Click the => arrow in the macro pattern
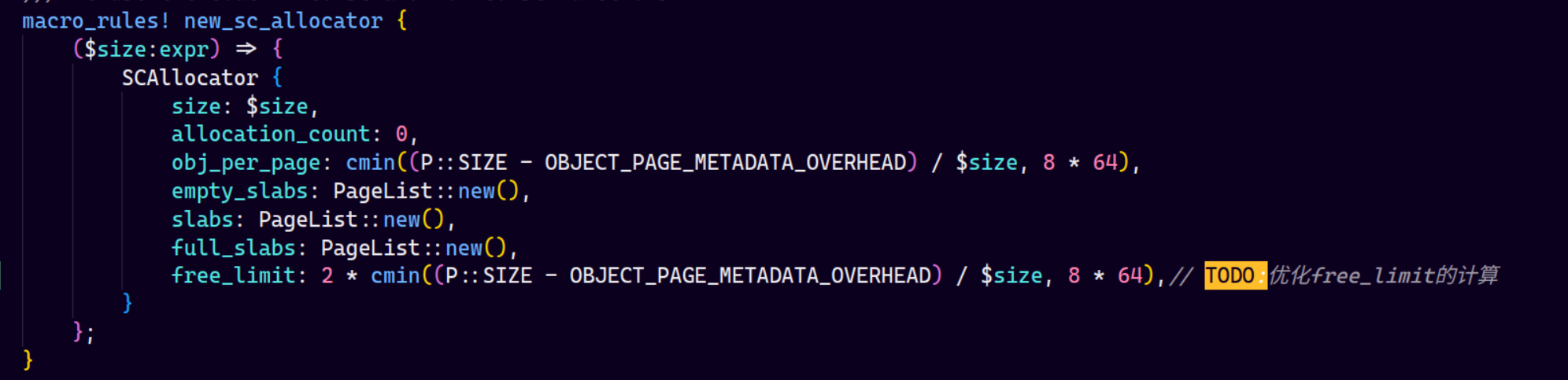Screen dimensions: 1568x380 (x=246, y=50)
